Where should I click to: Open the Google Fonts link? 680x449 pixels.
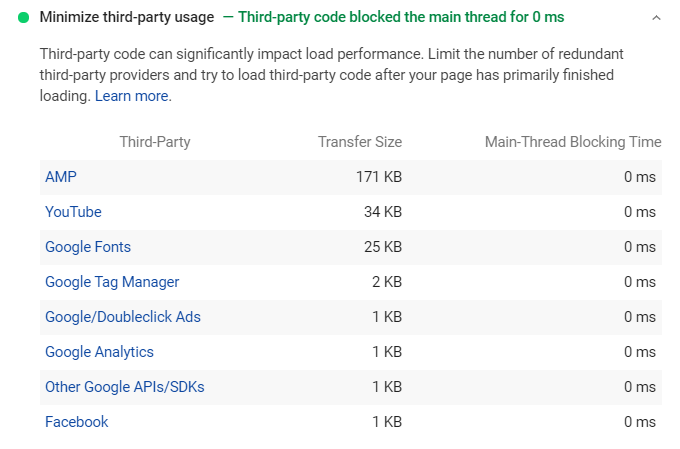tap(88, 247)
